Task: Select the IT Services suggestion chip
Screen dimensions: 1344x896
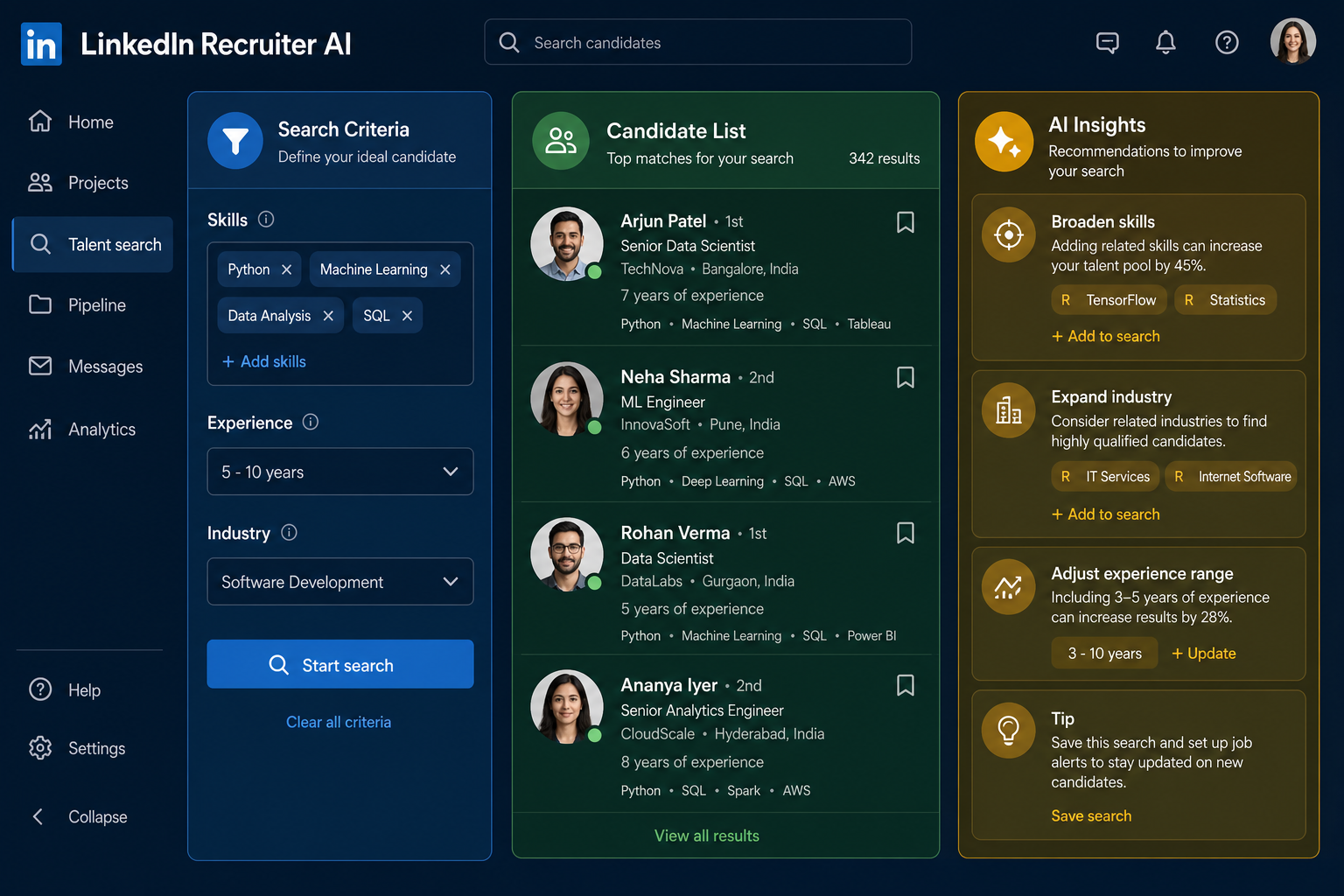Action: coord(1106,477)
